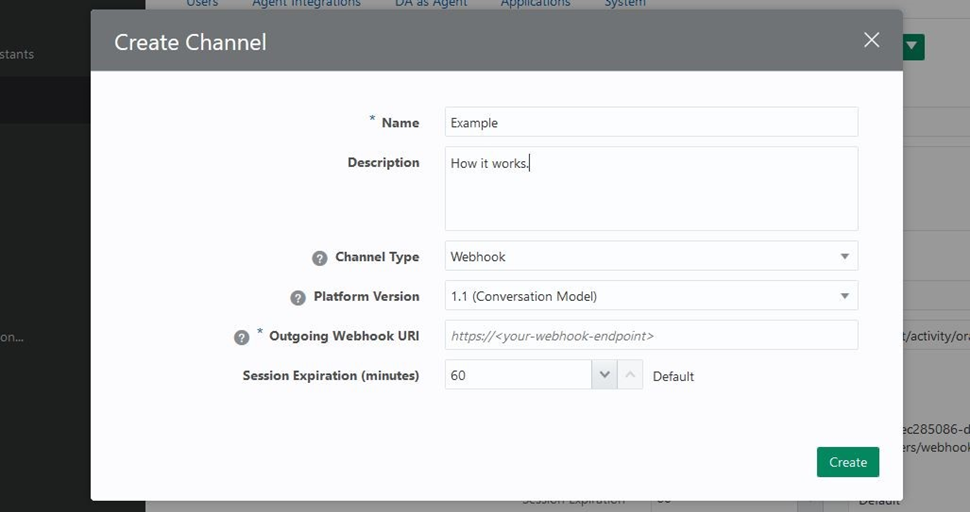
Task: Click help icon for Outgoing Webhook URI
Action: (x=241, y=338)
